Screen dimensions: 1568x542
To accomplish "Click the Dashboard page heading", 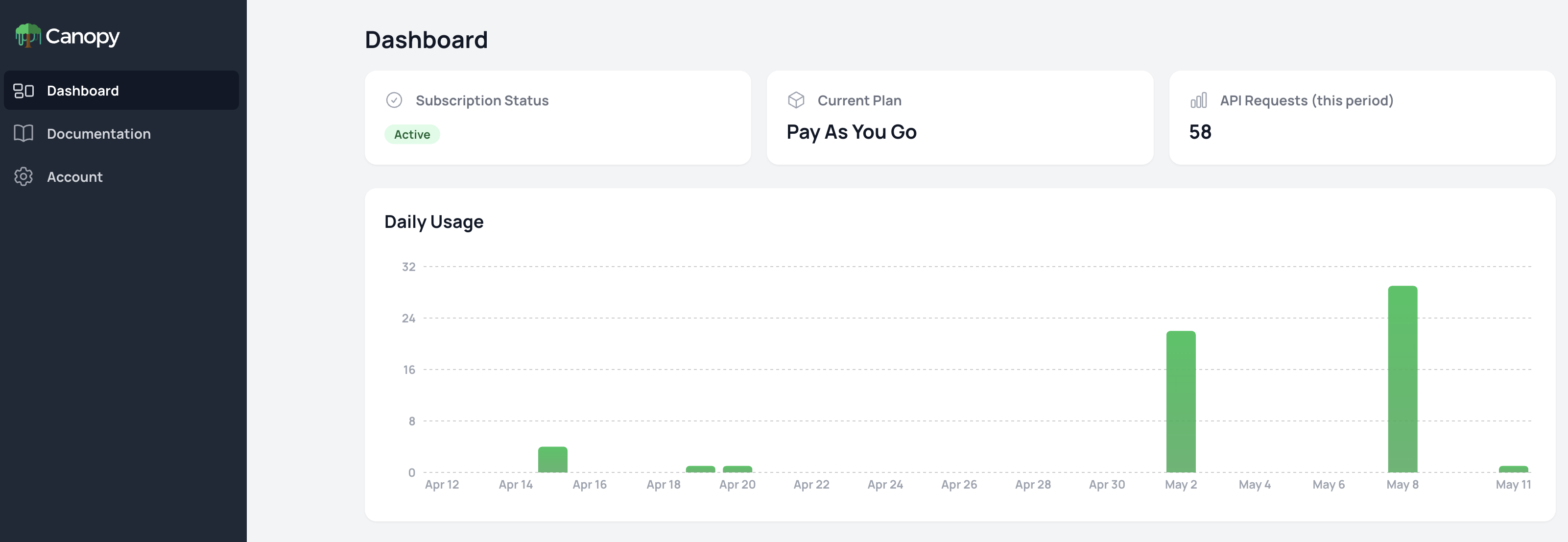I will 426,40.
